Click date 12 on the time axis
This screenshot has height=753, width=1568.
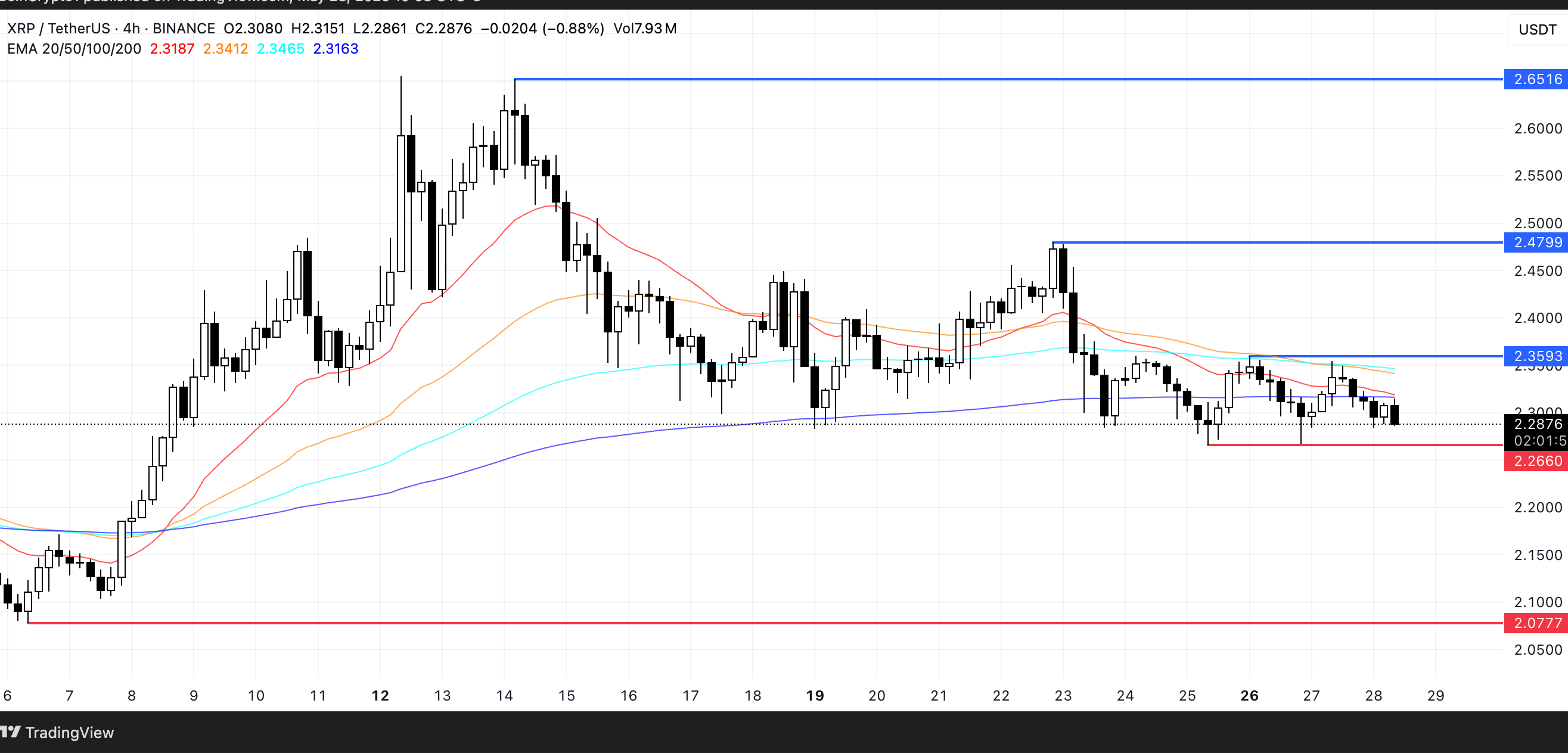pyautogui.click(x=380, y=695)
